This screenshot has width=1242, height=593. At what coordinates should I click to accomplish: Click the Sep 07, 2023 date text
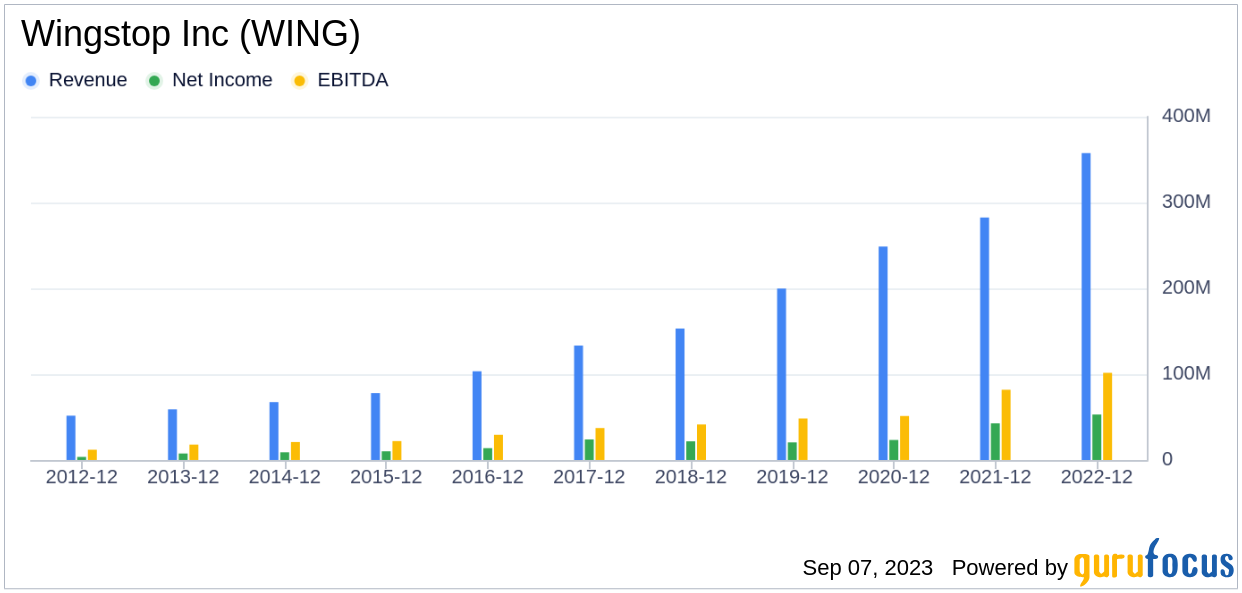click(867, 568)
